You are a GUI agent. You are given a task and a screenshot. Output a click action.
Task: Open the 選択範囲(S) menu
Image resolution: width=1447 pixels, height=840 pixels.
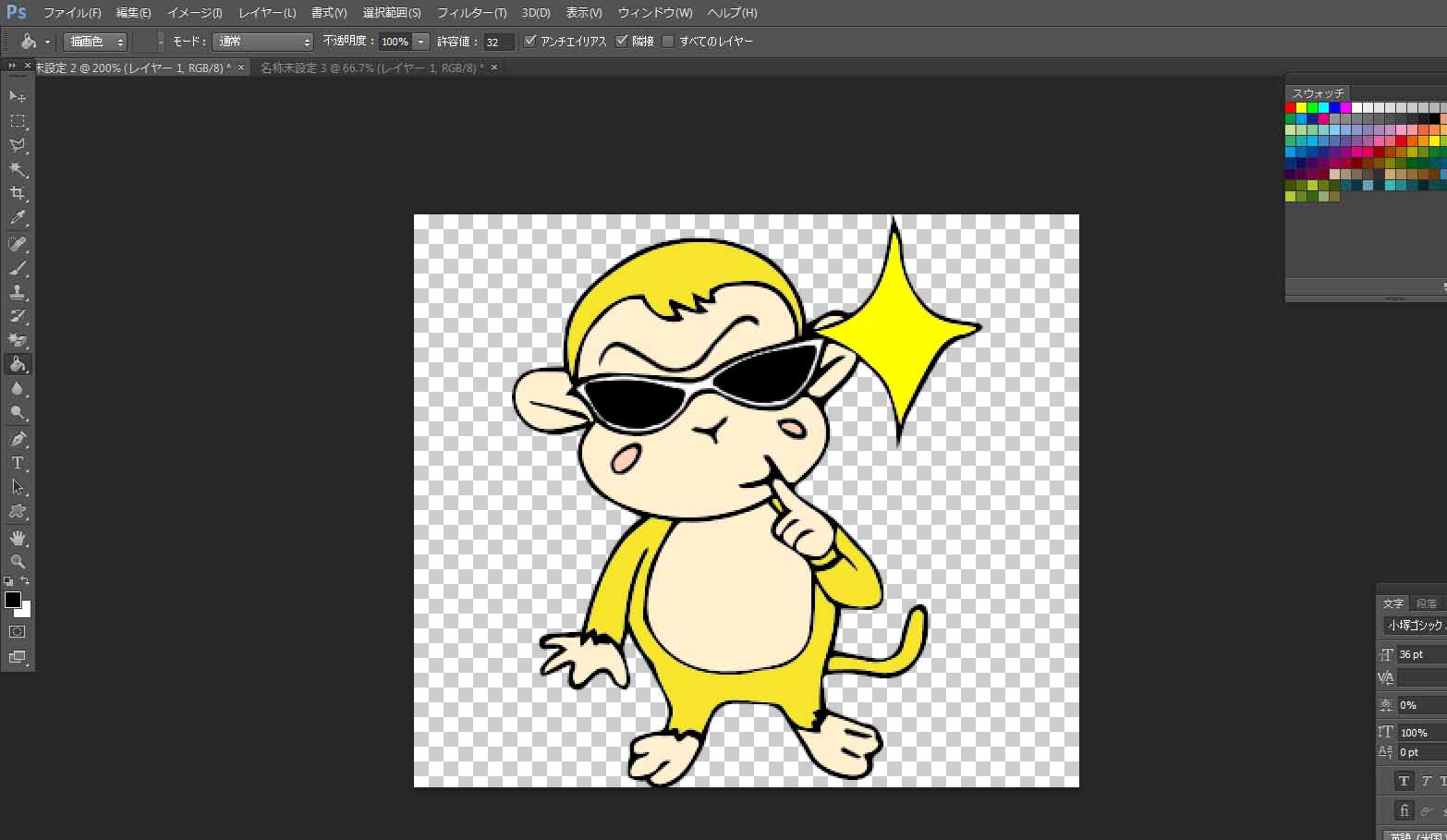[x=392, y=13]
